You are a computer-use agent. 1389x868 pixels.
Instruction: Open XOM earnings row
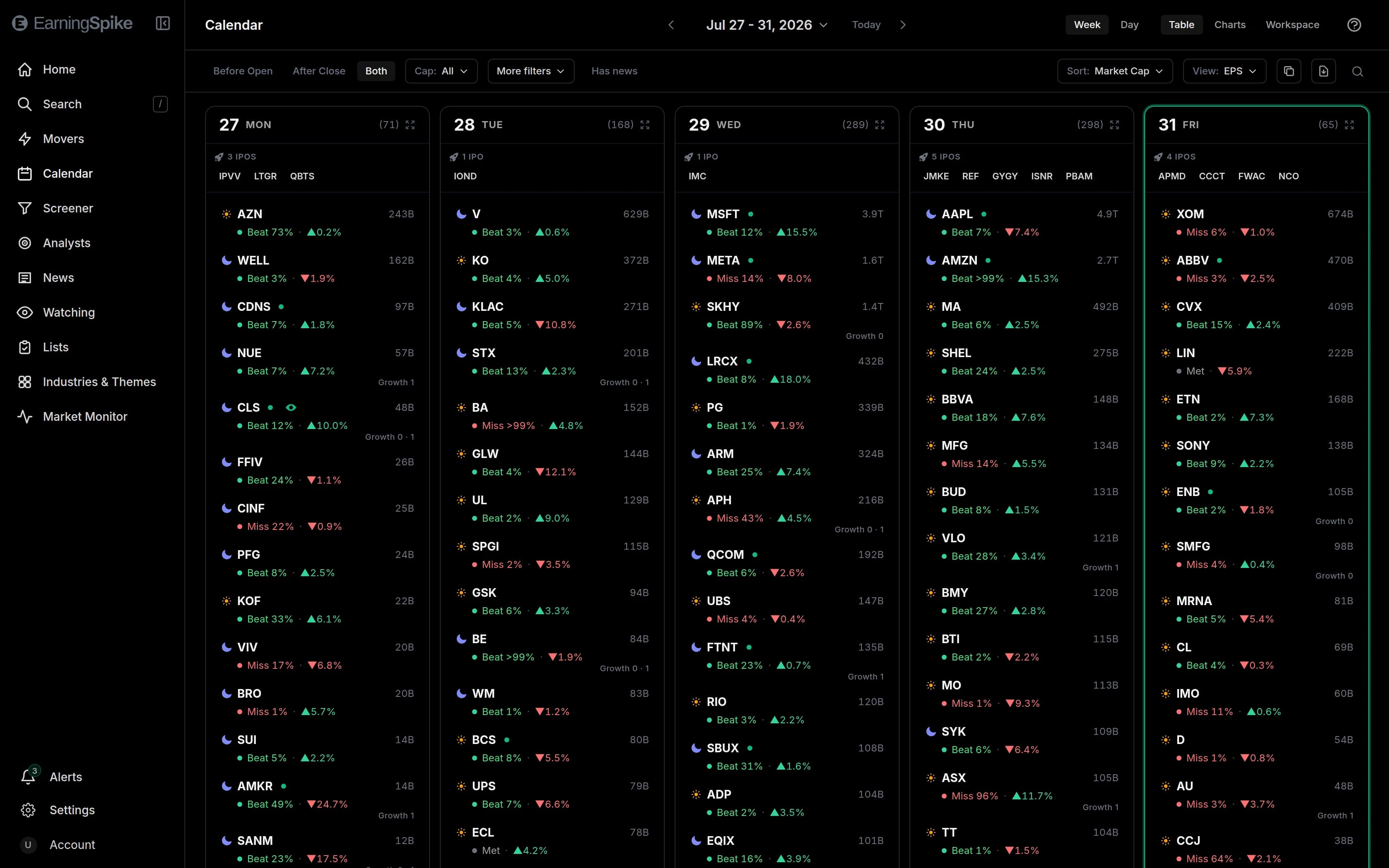[x=1256, y=223]
